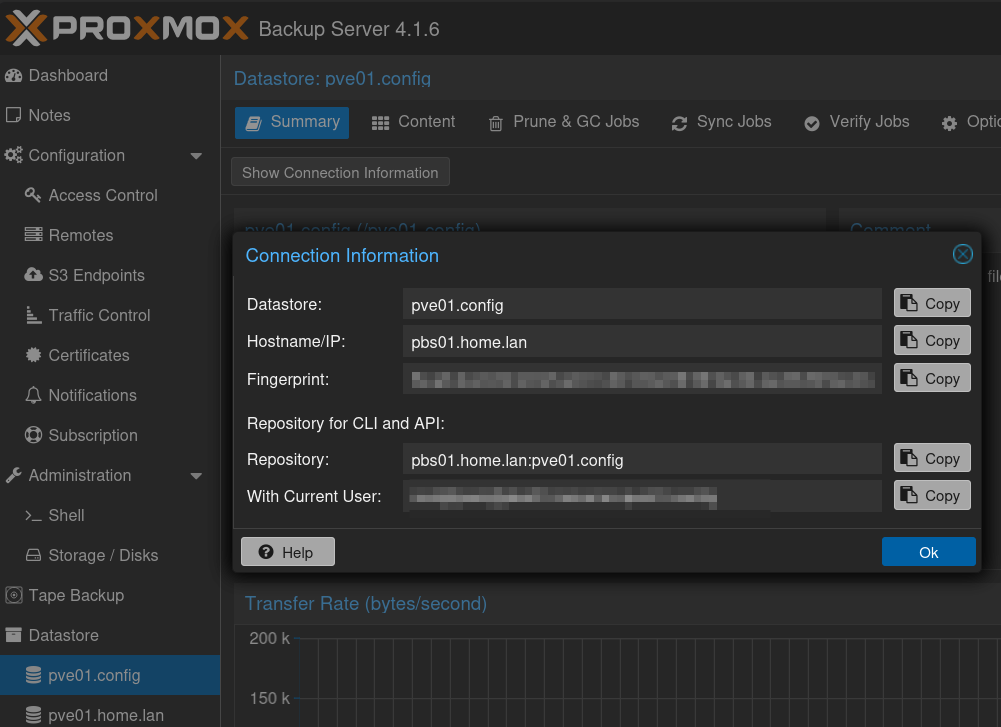Screen dimensions: 1001x727
Task: Select Tape Backup in sidebar
Action: tap(75, 595)
